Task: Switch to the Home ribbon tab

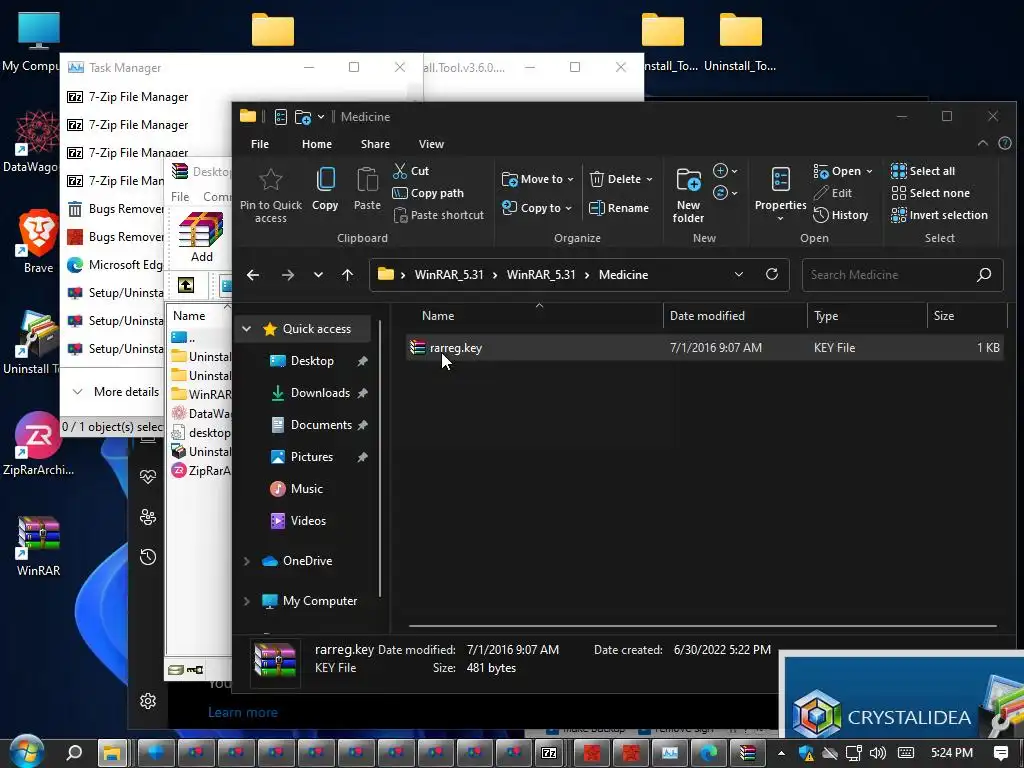Action: pos(317,144)
